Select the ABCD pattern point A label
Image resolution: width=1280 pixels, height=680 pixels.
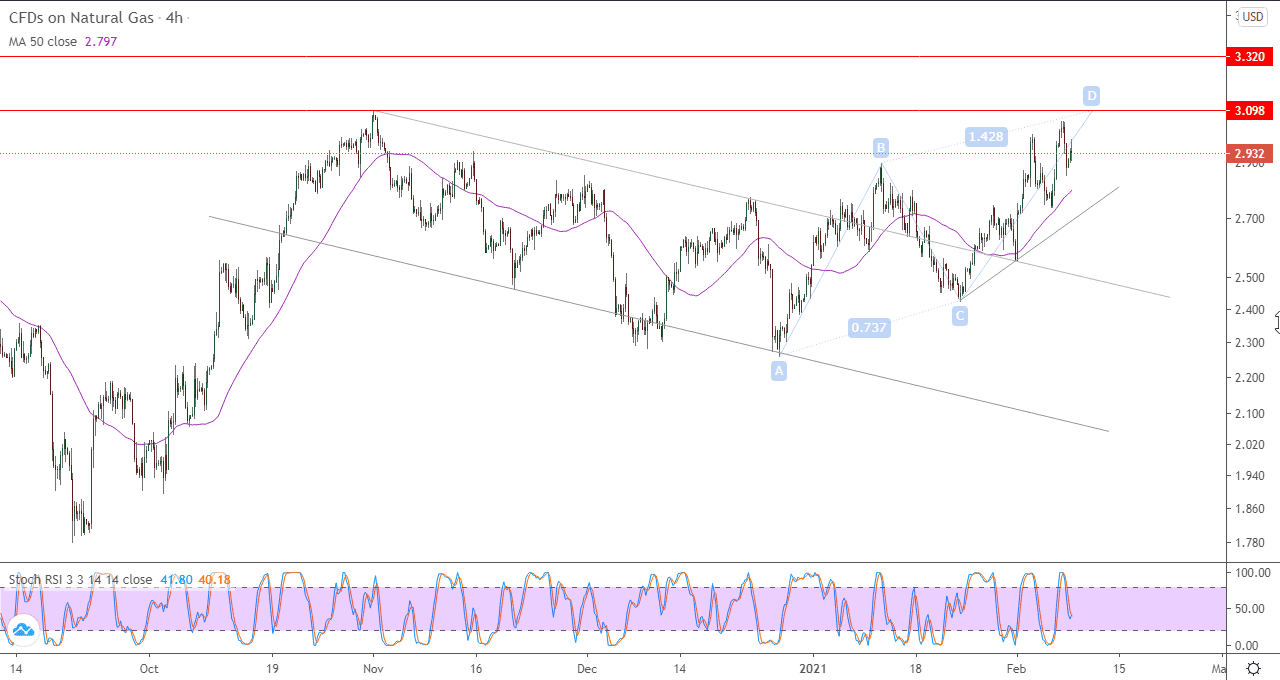(x=779, y=370)
